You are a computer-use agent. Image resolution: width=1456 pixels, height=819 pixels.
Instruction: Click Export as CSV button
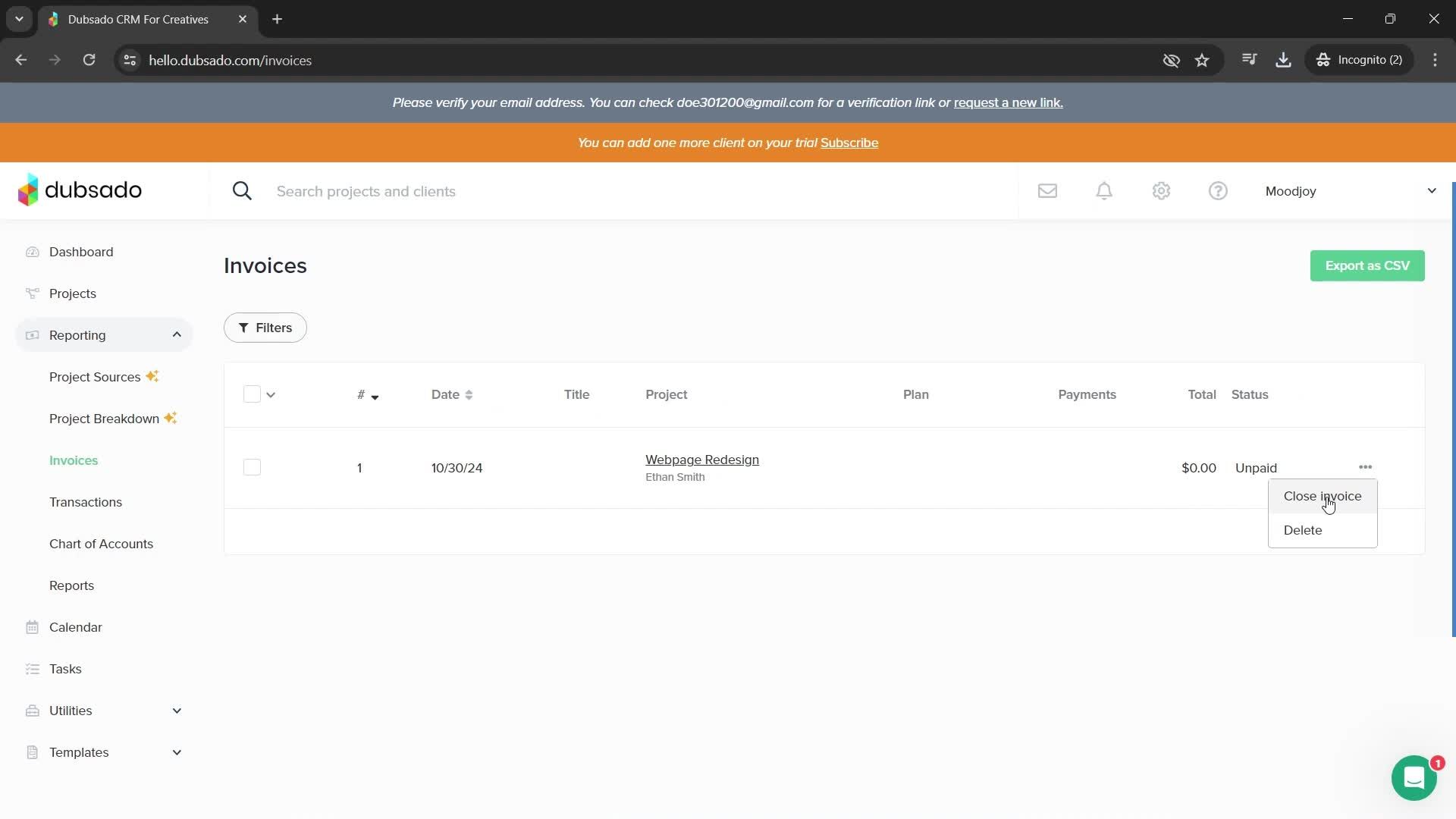pyautogui.click(x=1367, y=265)
